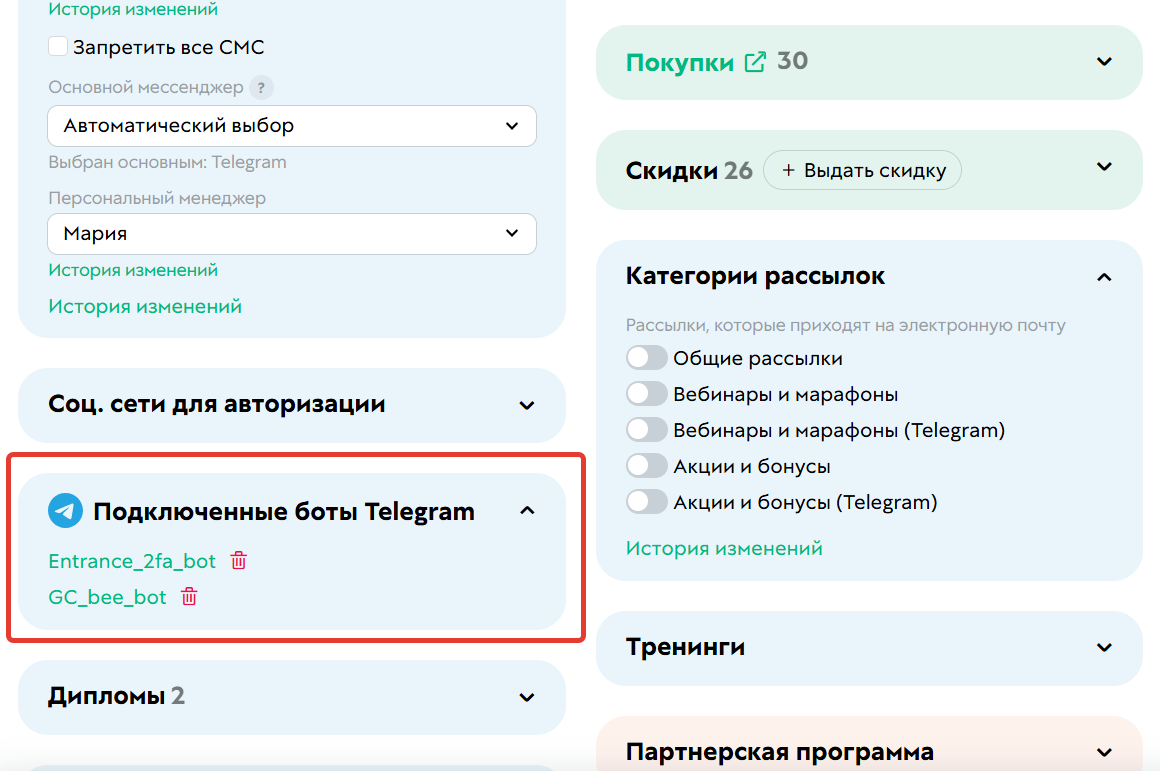Screen dimensions: 1160x771
Task: Click the external link icon beside Покупки
Action: [x=755, y=61]
